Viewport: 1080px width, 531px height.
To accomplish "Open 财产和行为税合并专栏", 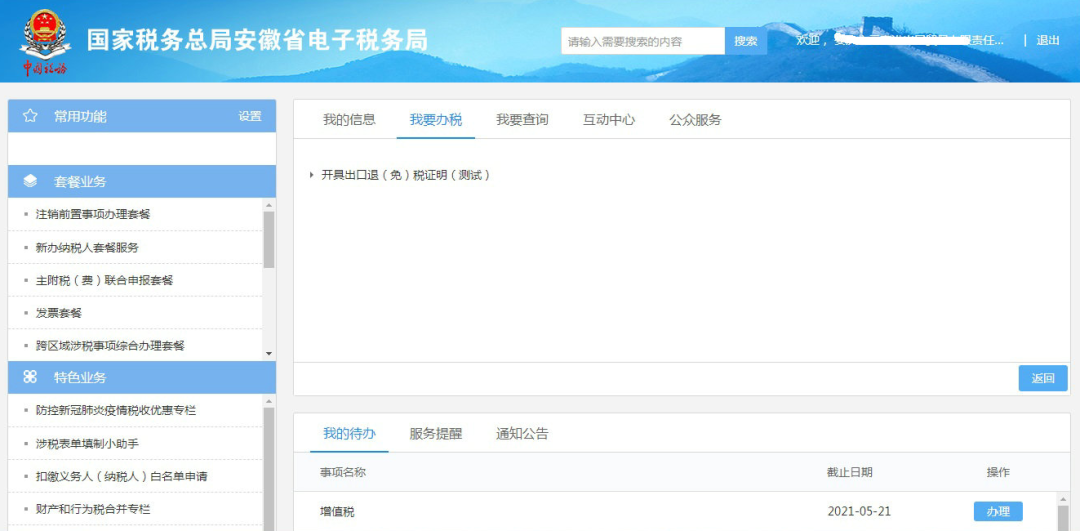I will point(93,510).
